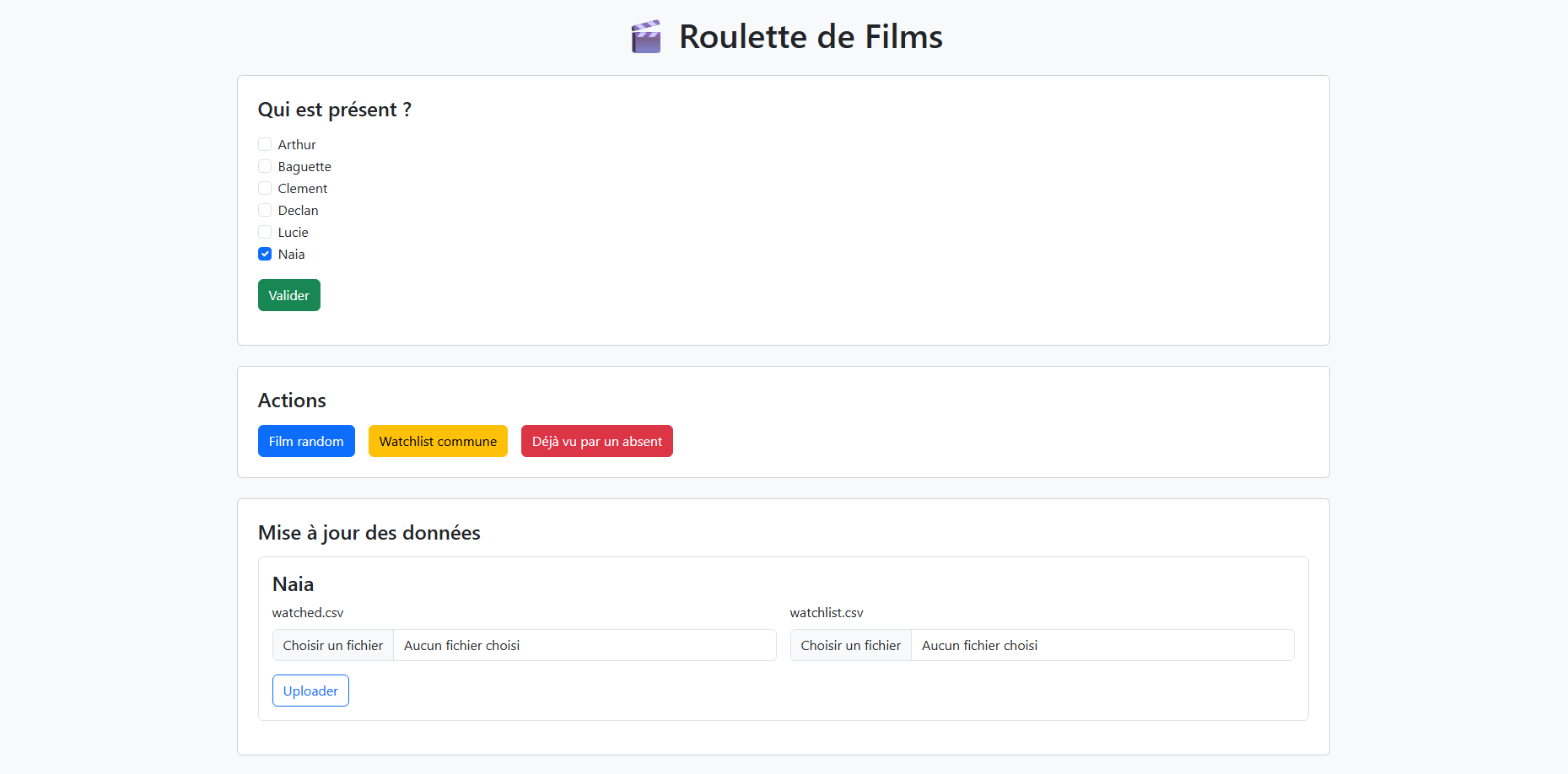1568x774 pixels.
Task: Check the Arthur checkbox
Action: point(265,144)
